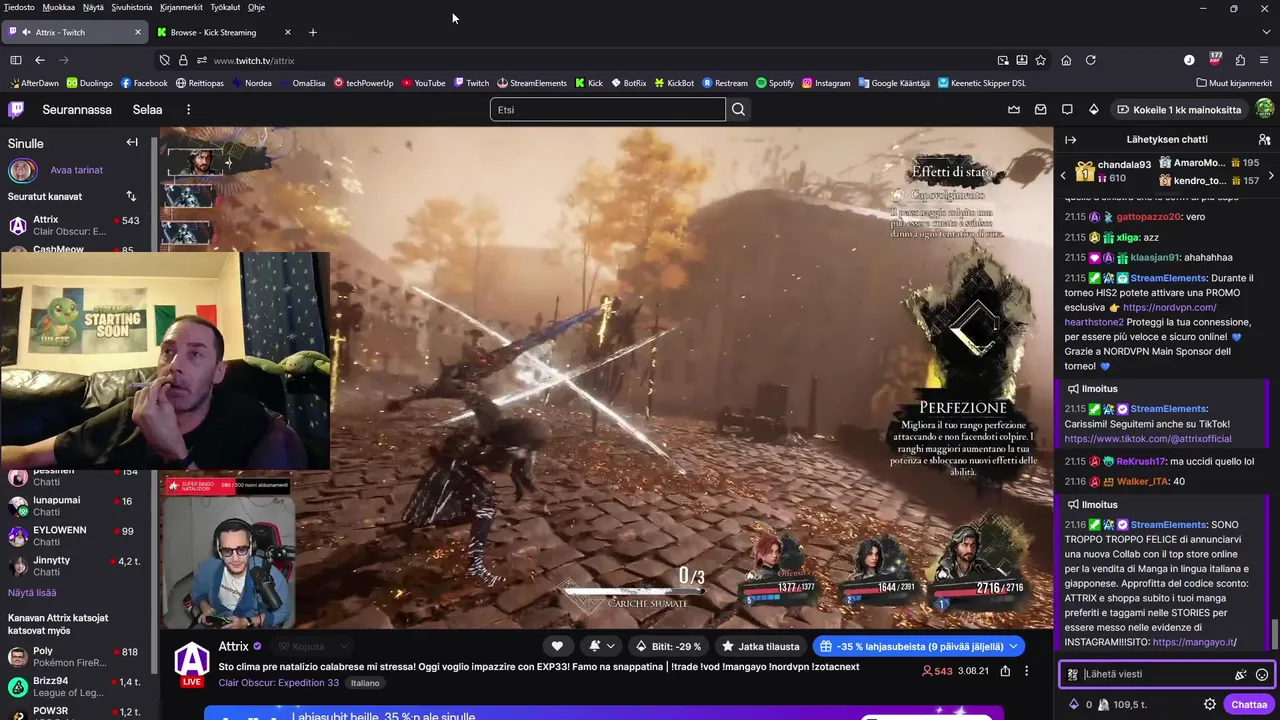1280x720 pixels.
Task: Click the Italiano tag
Action: (x=365, y=683)
